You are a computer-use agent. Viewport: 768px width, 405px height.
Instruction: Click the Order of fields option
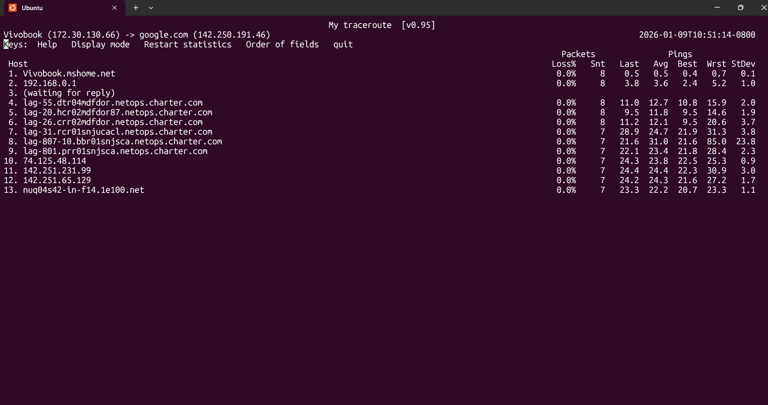[282, 45]
